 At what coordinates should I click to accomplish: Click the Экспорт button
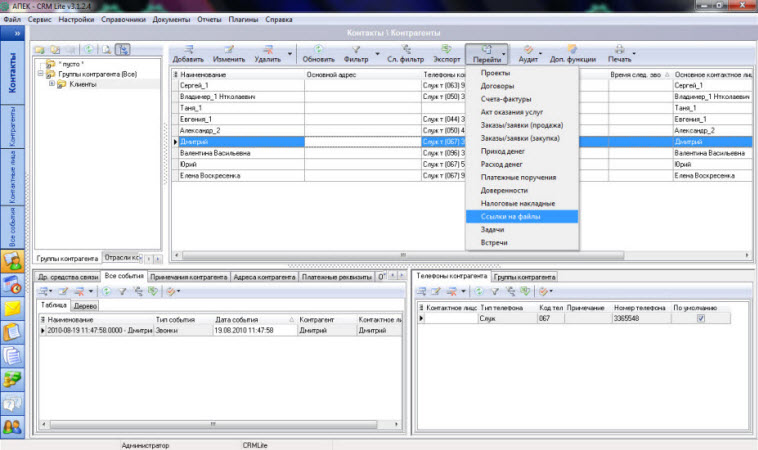click(x=446, y=54)
